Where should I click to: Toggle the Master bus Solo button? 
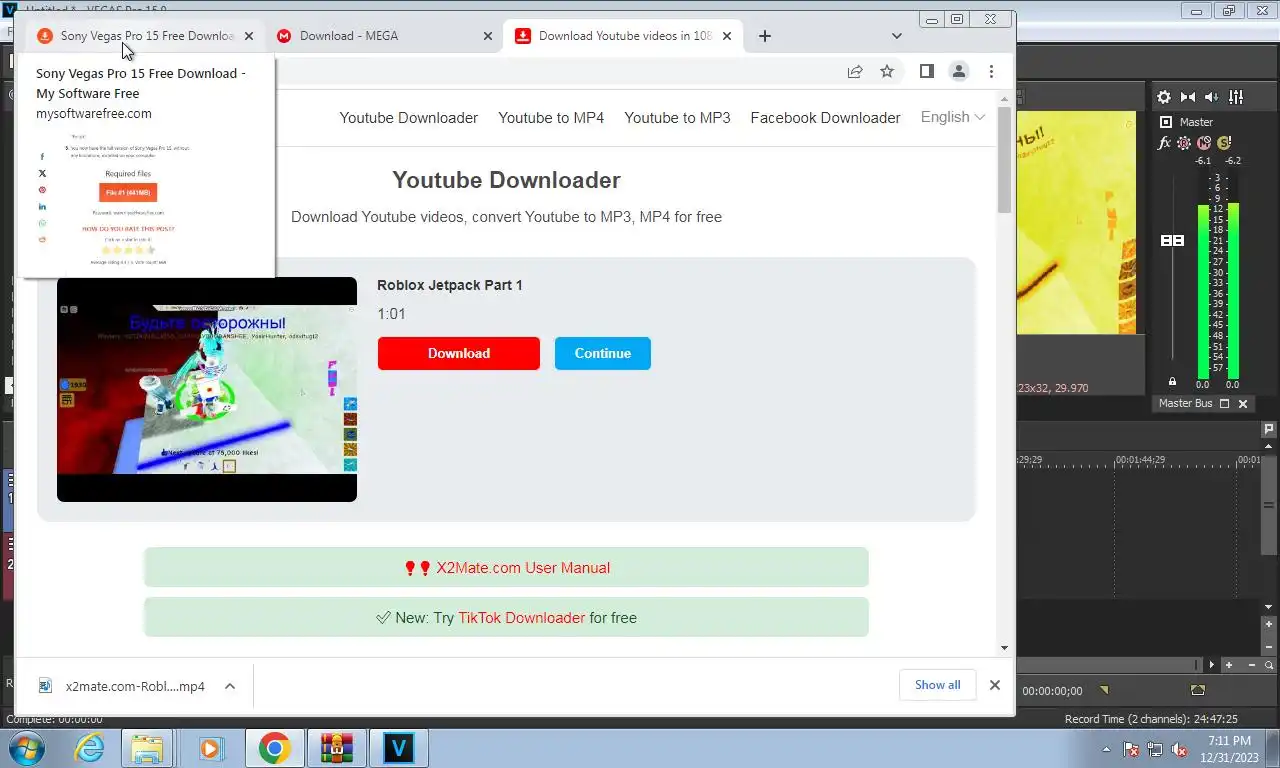[x=1224, y=143]
